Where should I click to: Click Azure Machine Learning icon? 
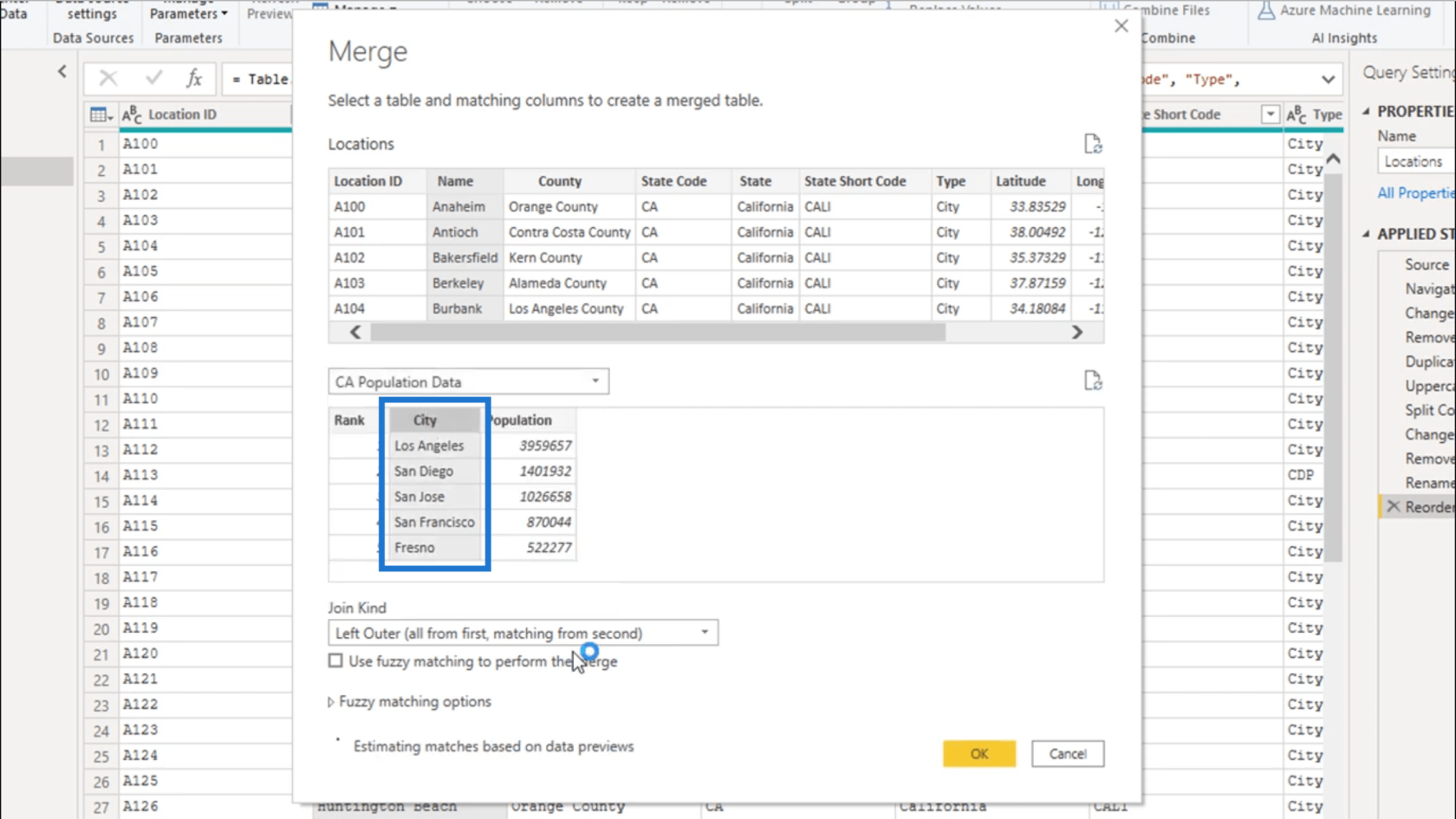(x=1266, y=10)
